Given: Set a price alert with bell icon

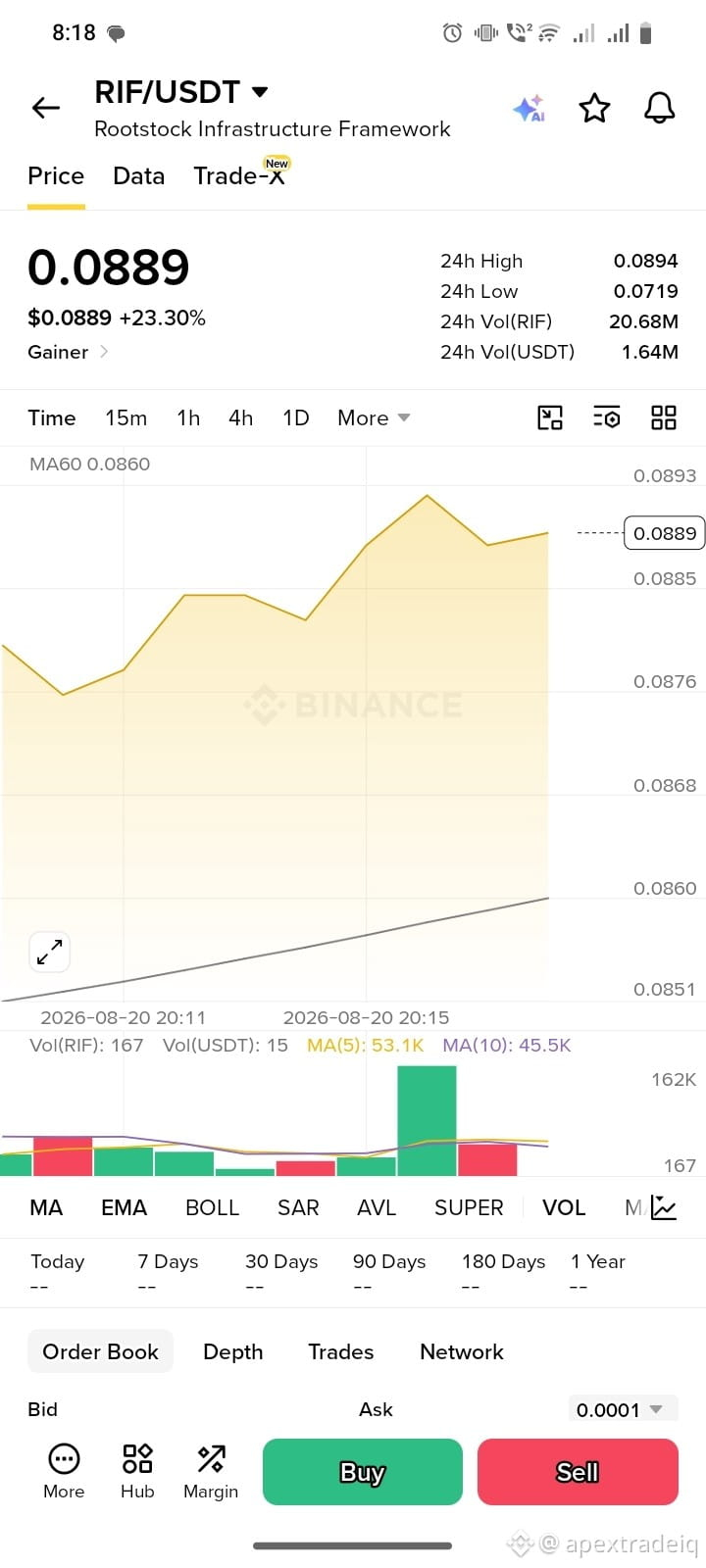Looking at the screenshot, I should coord(660,108).
